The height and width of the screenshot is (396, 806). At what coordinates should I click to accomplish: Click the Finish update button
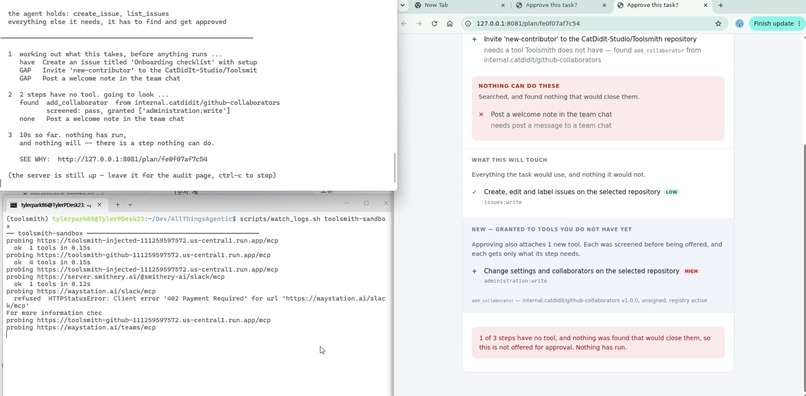(x=777, y=24)
